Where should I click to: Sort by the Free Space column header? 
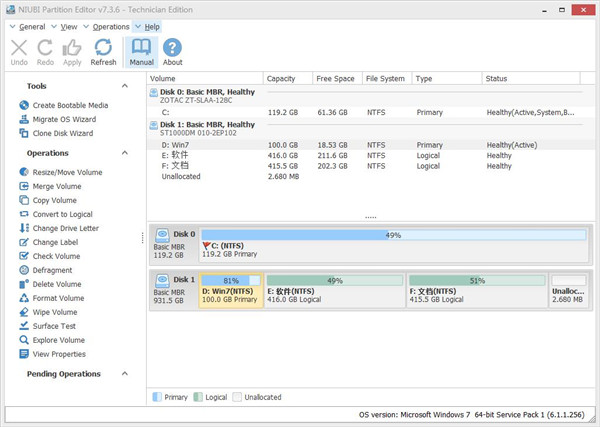[x=337, y=78]
